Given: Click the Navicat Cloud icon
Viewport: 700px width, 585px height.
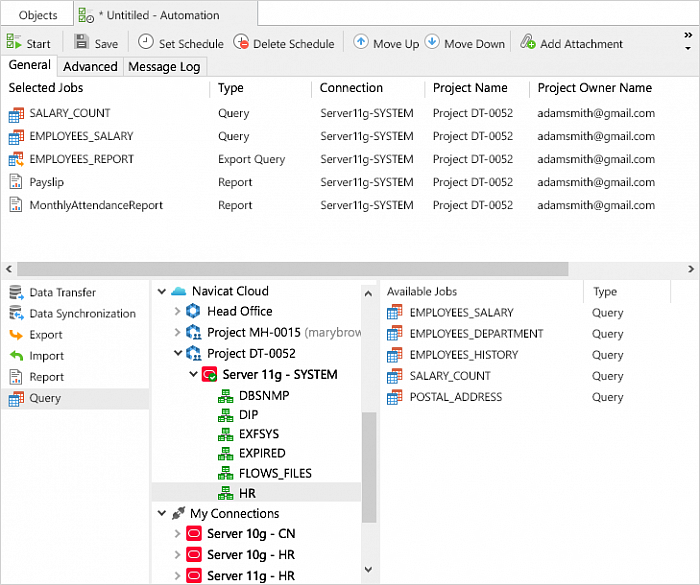Looking at the screenshot, I should [179, 292].
